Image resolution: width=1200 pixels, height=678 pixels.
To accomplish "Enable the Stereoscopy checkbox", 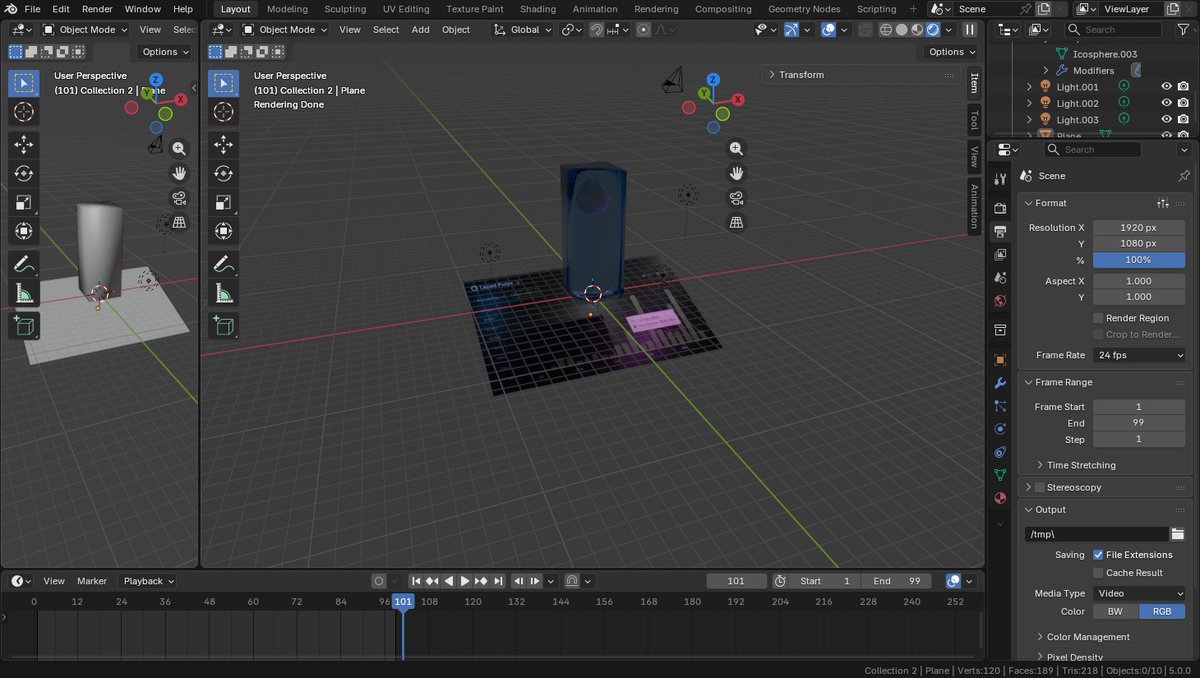I will (x=1039, y=487).
